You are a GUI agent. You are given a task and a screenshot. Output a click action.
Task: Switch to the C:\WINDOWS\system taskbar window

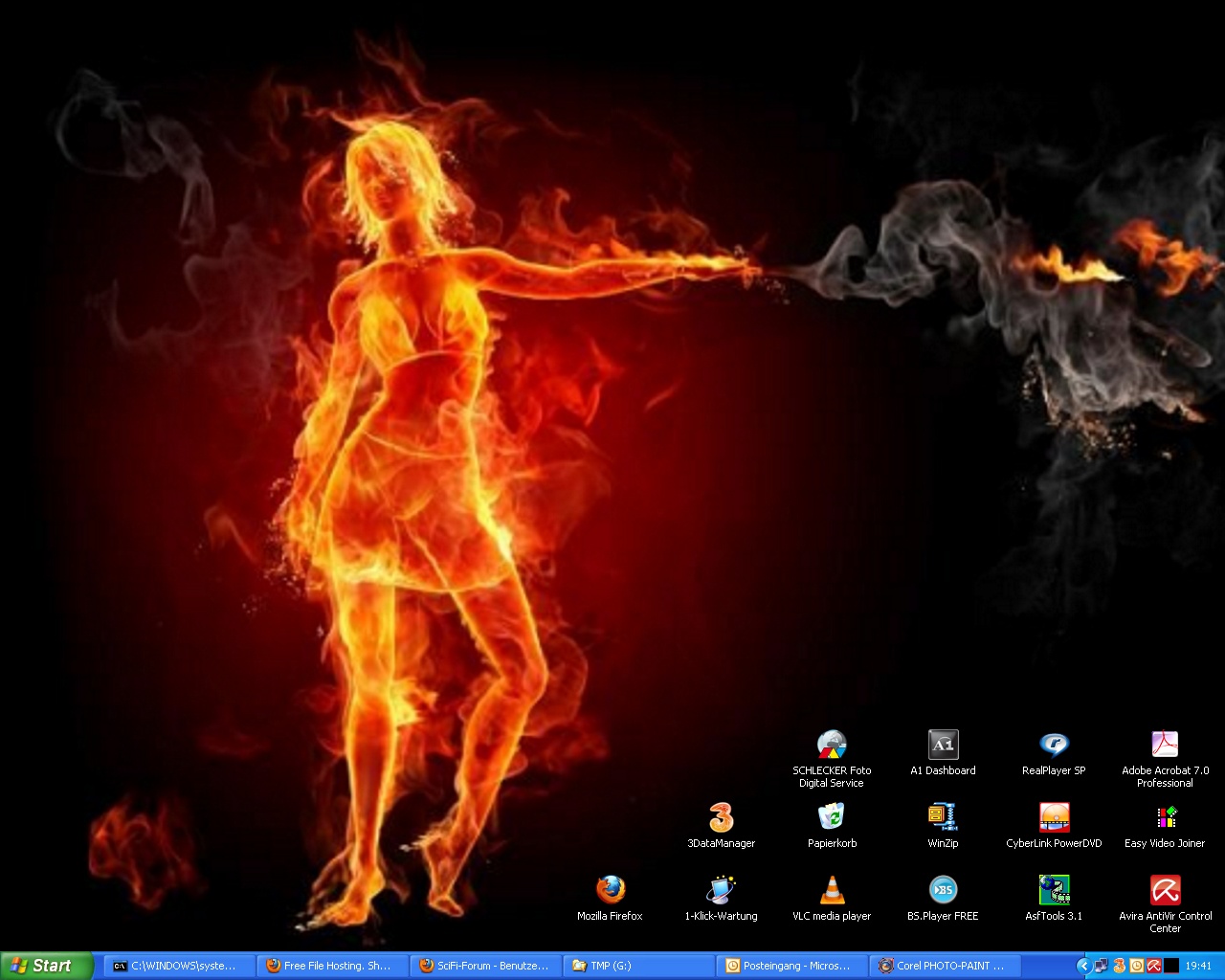point(179,966)
